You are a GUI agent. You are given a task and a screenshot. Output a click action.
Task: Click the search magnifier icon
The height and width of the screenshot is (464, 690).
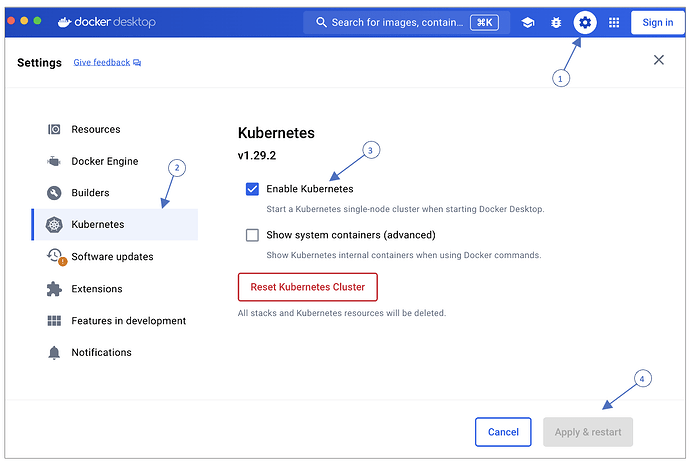click(x=321, y=22)
